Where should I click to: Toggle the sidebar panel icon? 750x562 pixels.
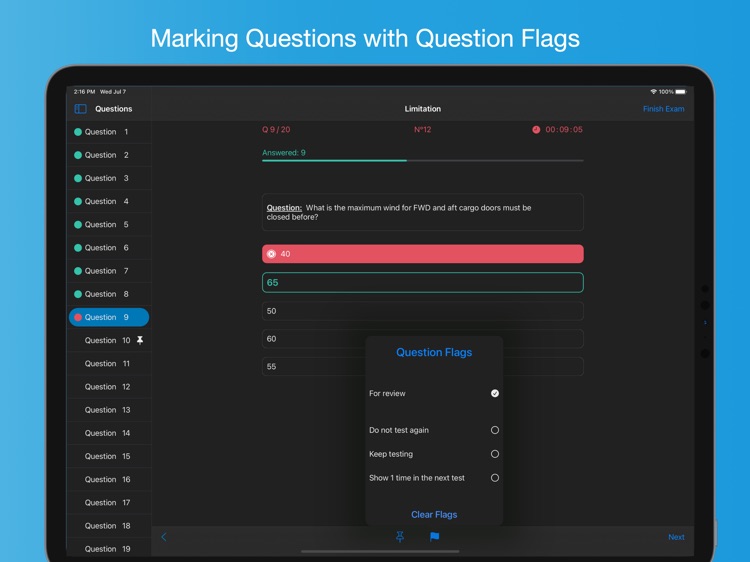point(80,109)
